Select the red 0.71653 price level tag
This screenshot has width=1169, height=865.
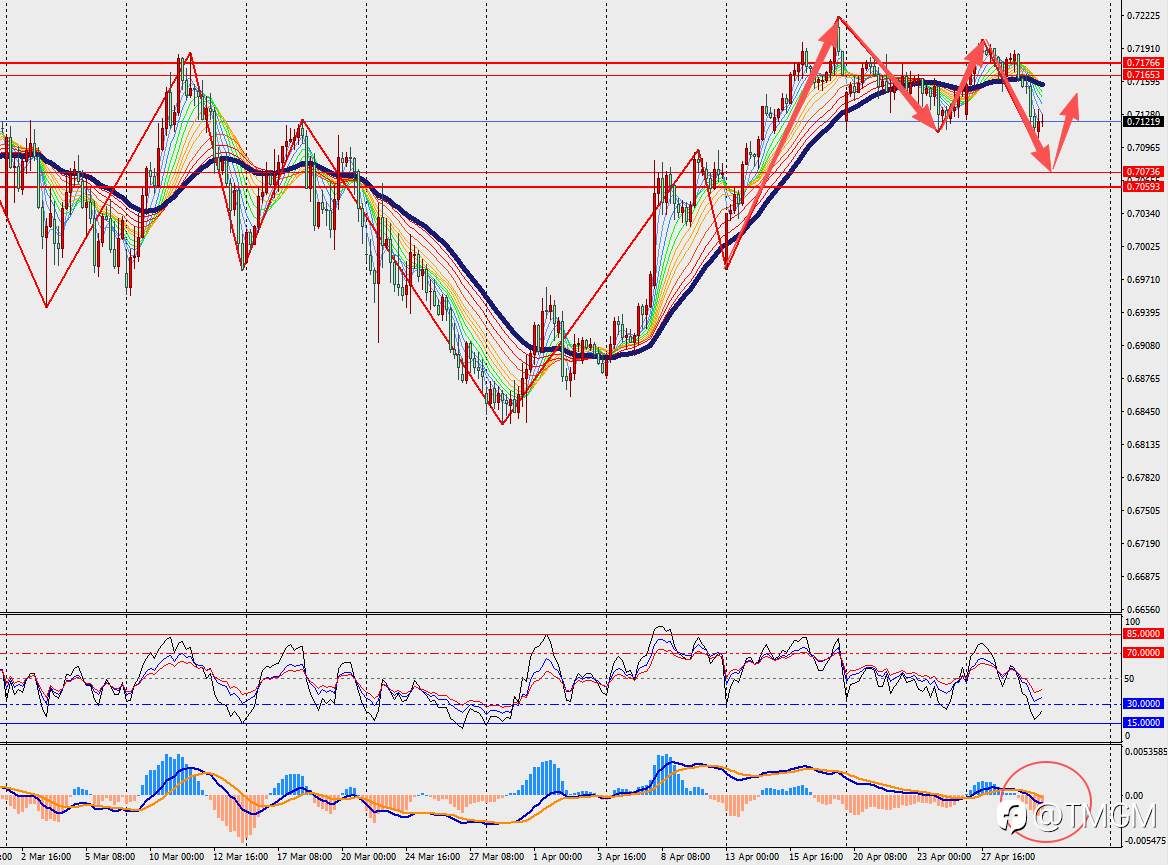click(x=1143, y=75)
